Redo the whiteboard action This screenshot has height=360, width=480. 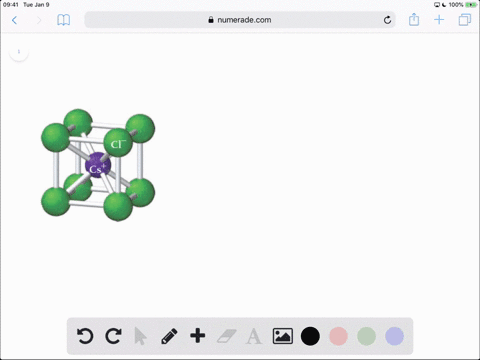(113, 336)
